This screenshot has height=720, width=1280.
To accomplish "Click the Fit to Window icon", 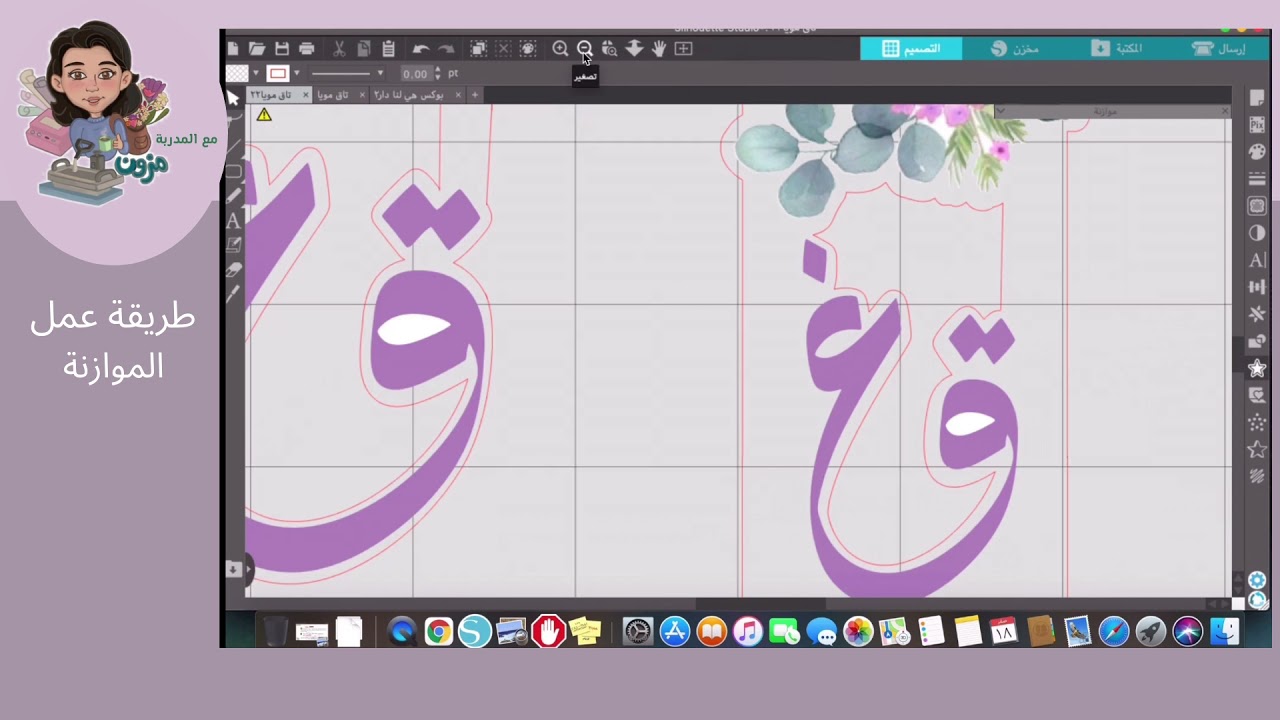I will (x=684, y=48).
